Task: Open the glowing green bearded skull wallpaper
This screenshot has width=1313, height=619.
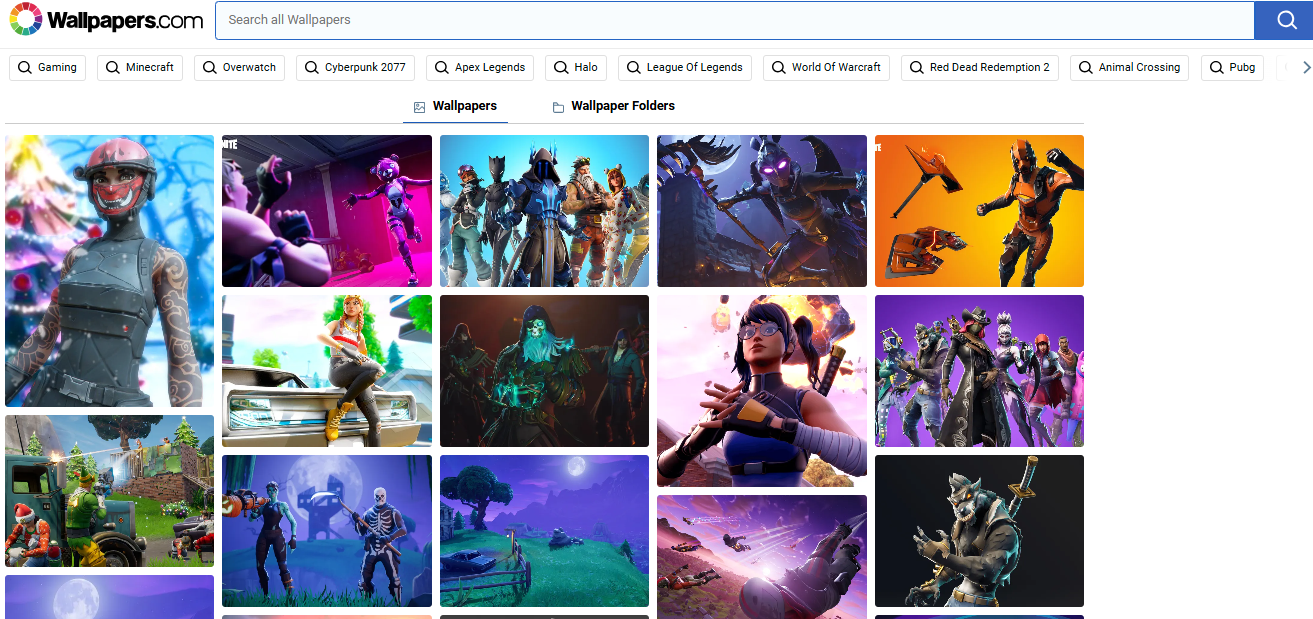Action: point(544,371)
